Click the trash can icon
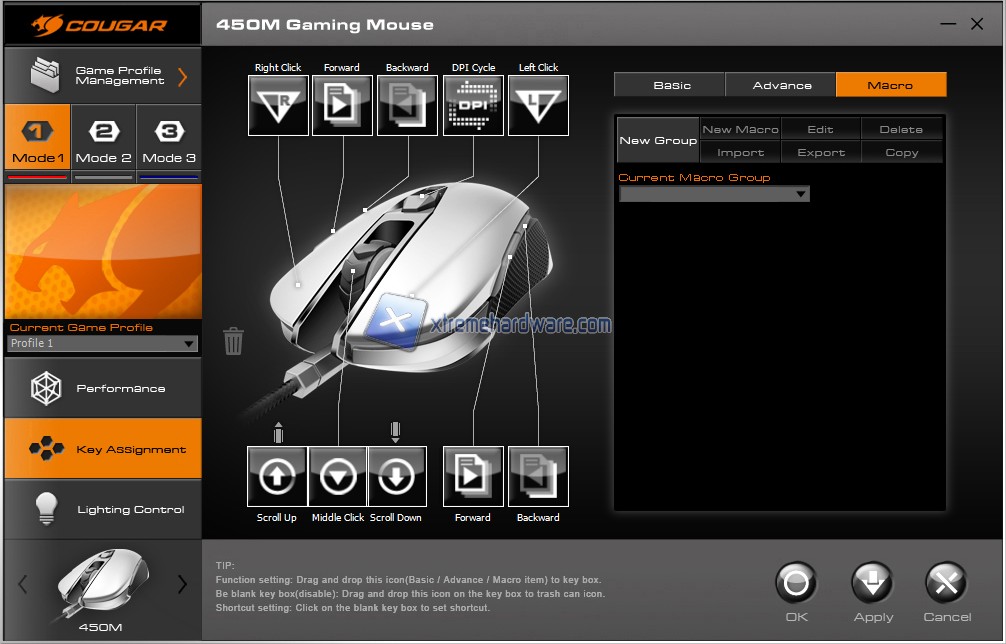The image size is (1006, 644). [x=233, y=341]
